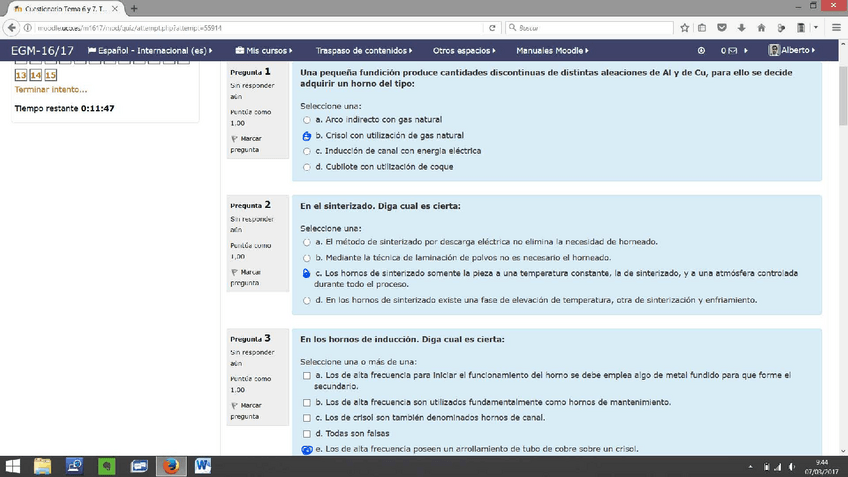
Task: Expand the Alberto user menu
Action: click(x=790, y=50)
